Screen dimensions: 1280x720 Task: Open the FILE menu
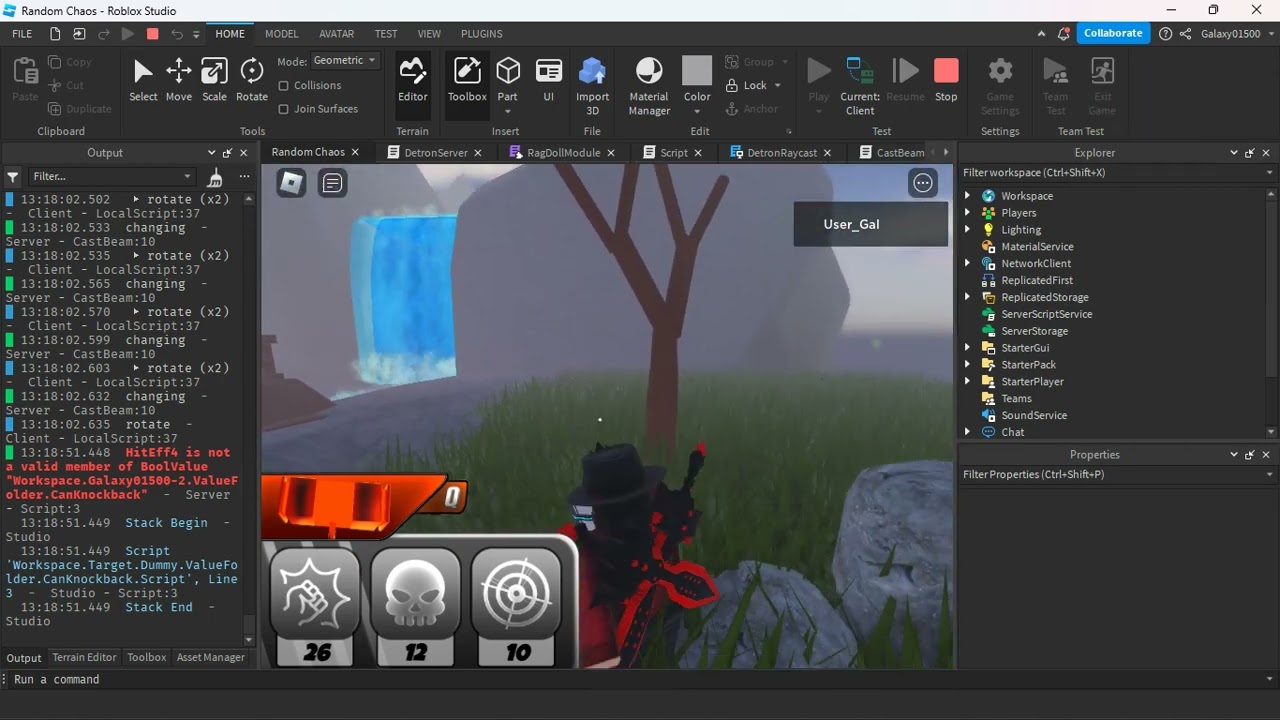click(22, 34)
